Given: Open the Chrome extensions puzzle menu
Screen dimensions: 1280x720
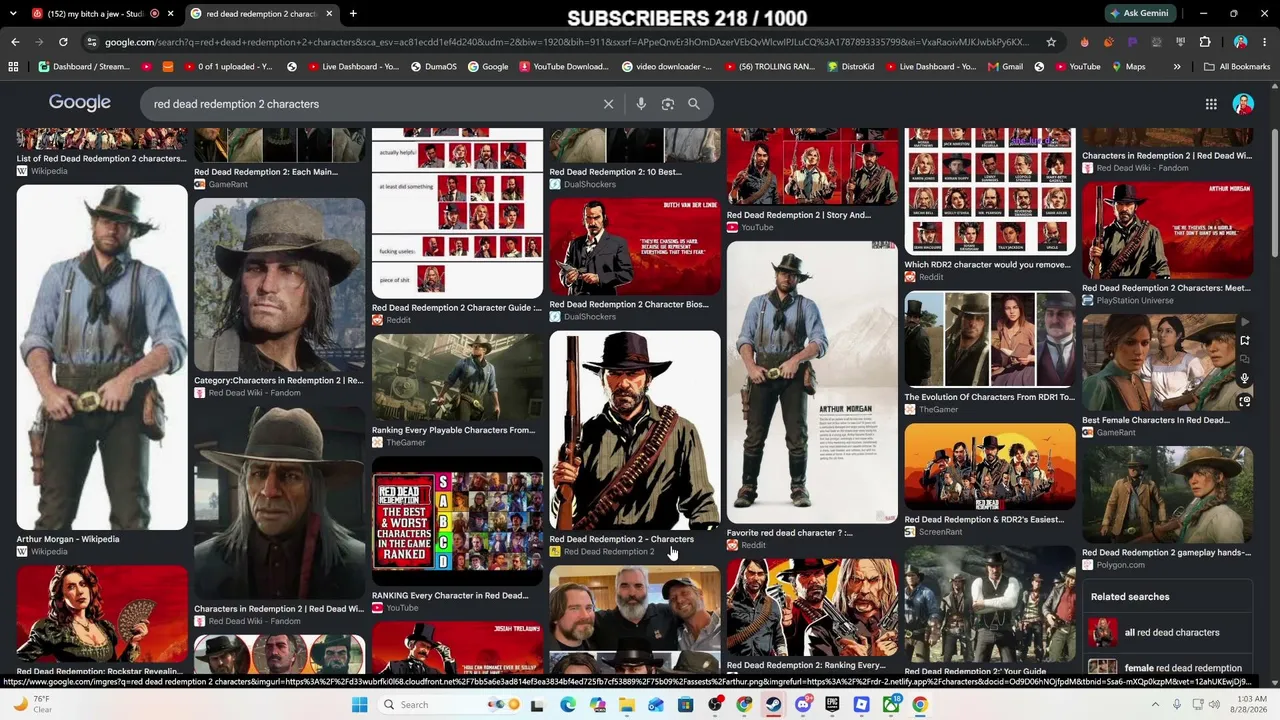Looking at the screenshot, I should [1205, 42].
